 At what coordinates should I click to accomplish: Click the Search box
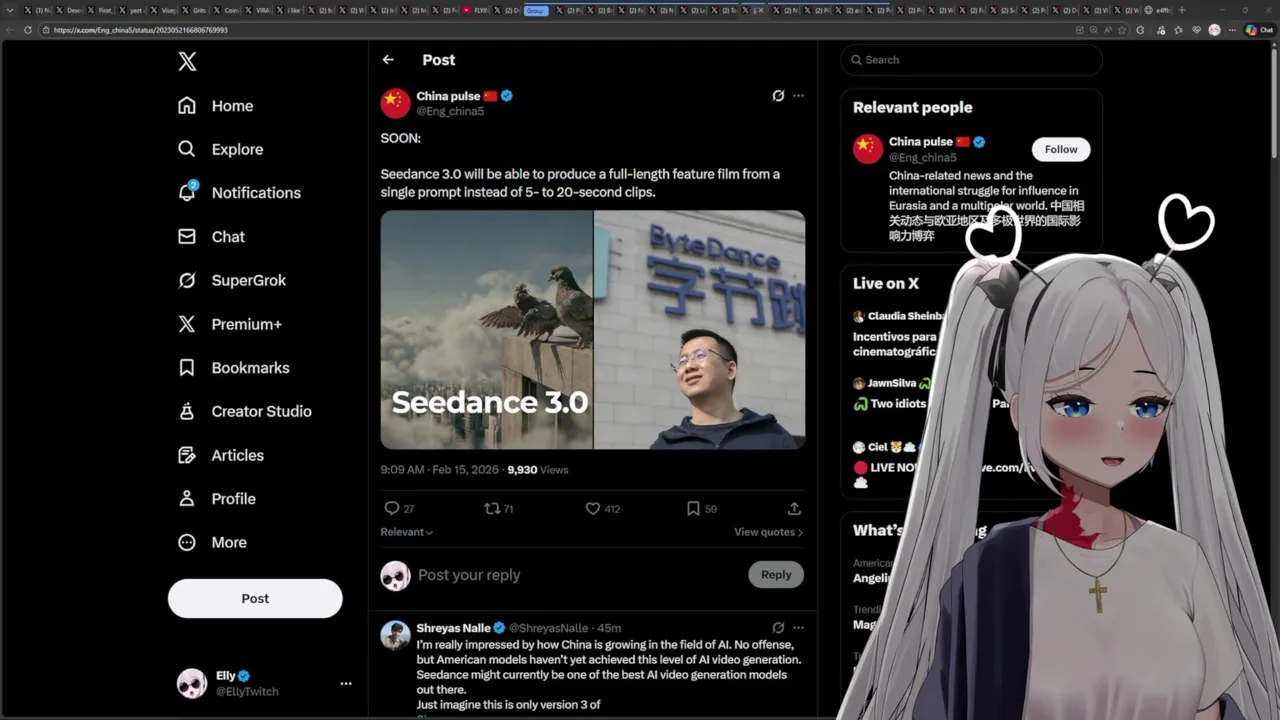pos(971,60)
